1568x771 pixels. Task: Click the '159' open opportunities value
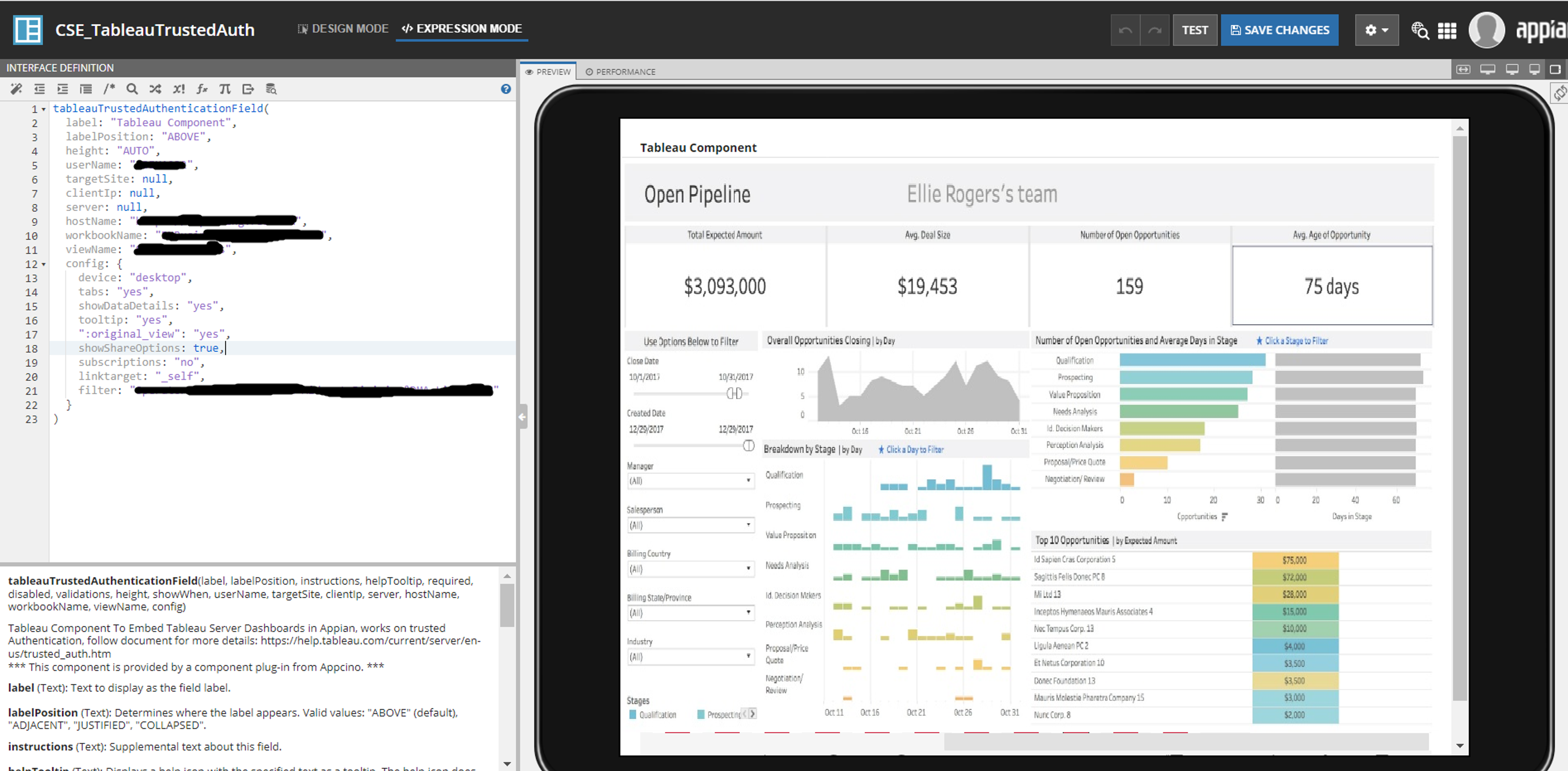point(1129,286)
